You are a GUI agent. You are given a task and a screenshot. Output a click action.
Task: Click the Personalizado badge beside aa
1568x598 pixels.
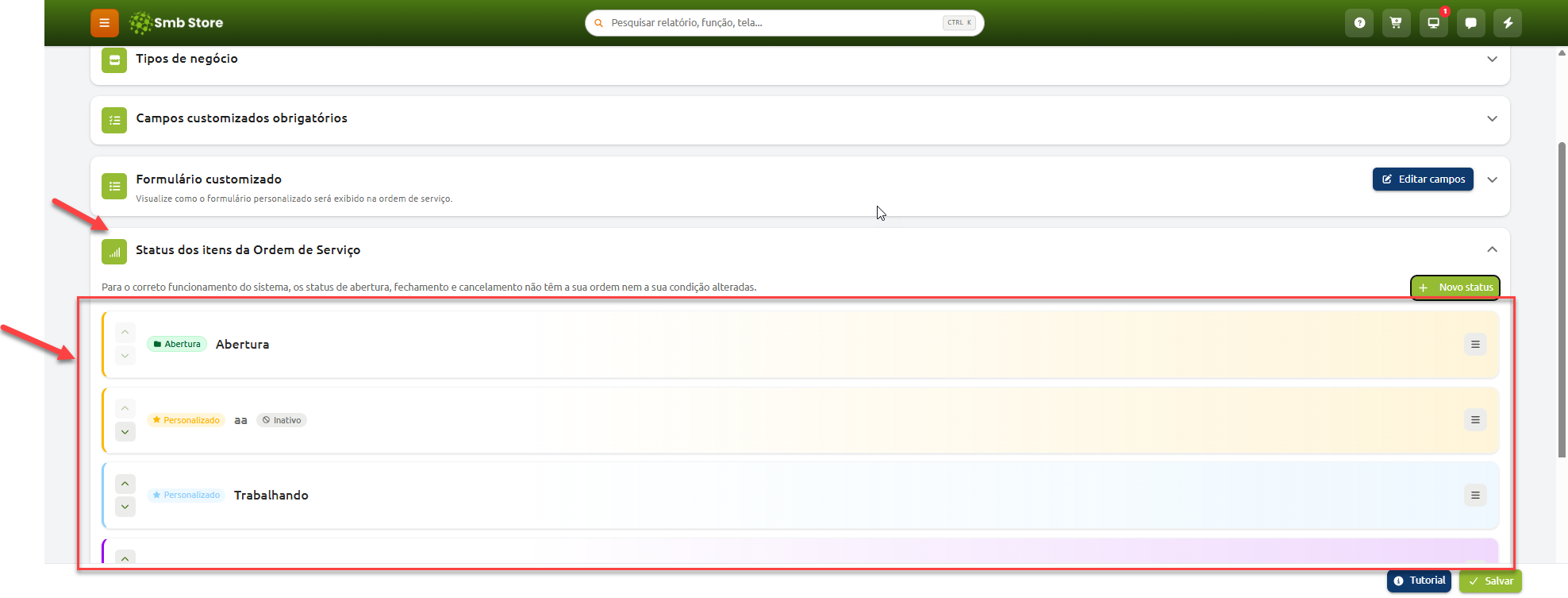tap(186, 420)
